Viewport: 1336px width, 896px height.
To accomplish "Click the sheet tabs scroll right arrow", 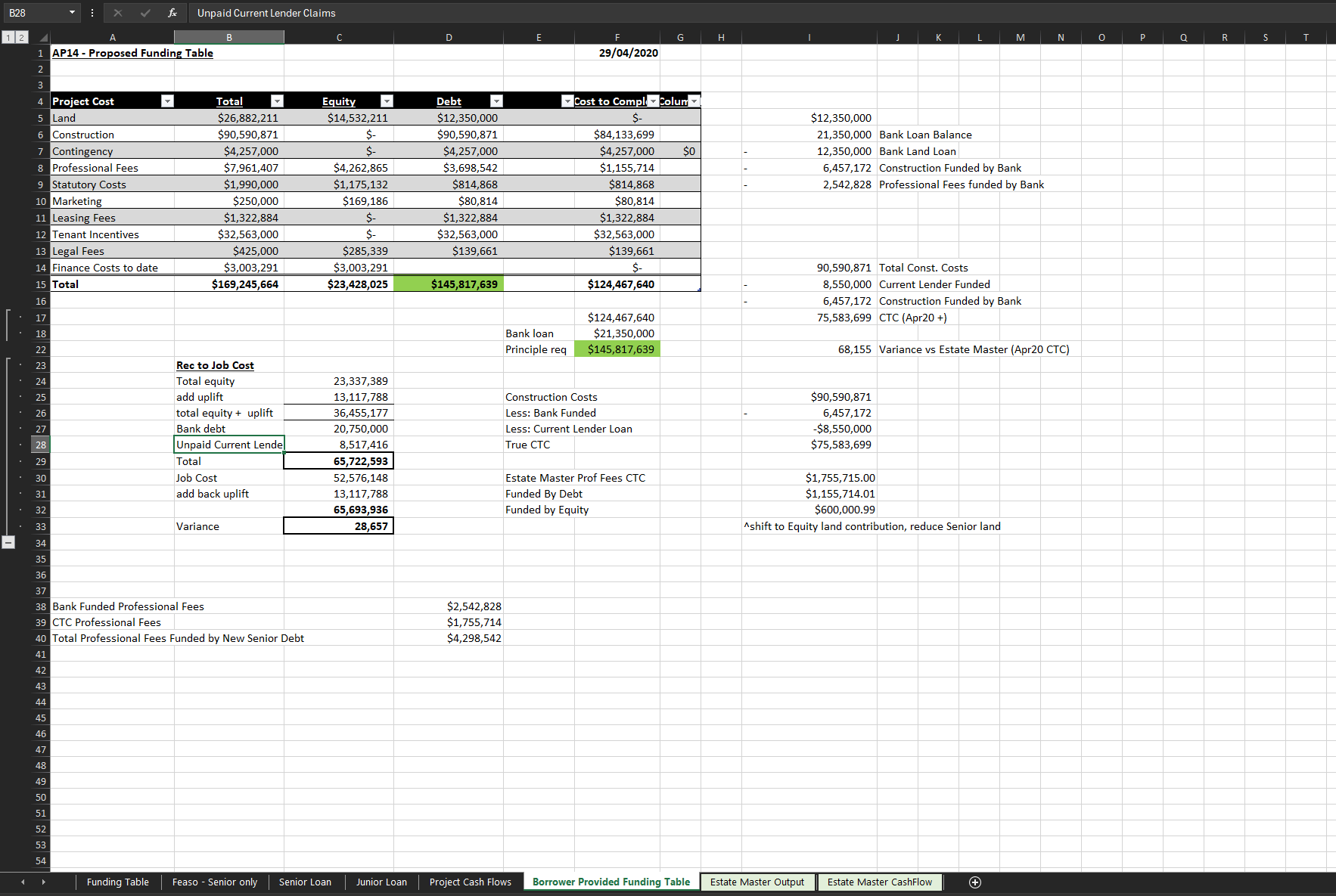I will pyautogui.click(x=43, y=882).
